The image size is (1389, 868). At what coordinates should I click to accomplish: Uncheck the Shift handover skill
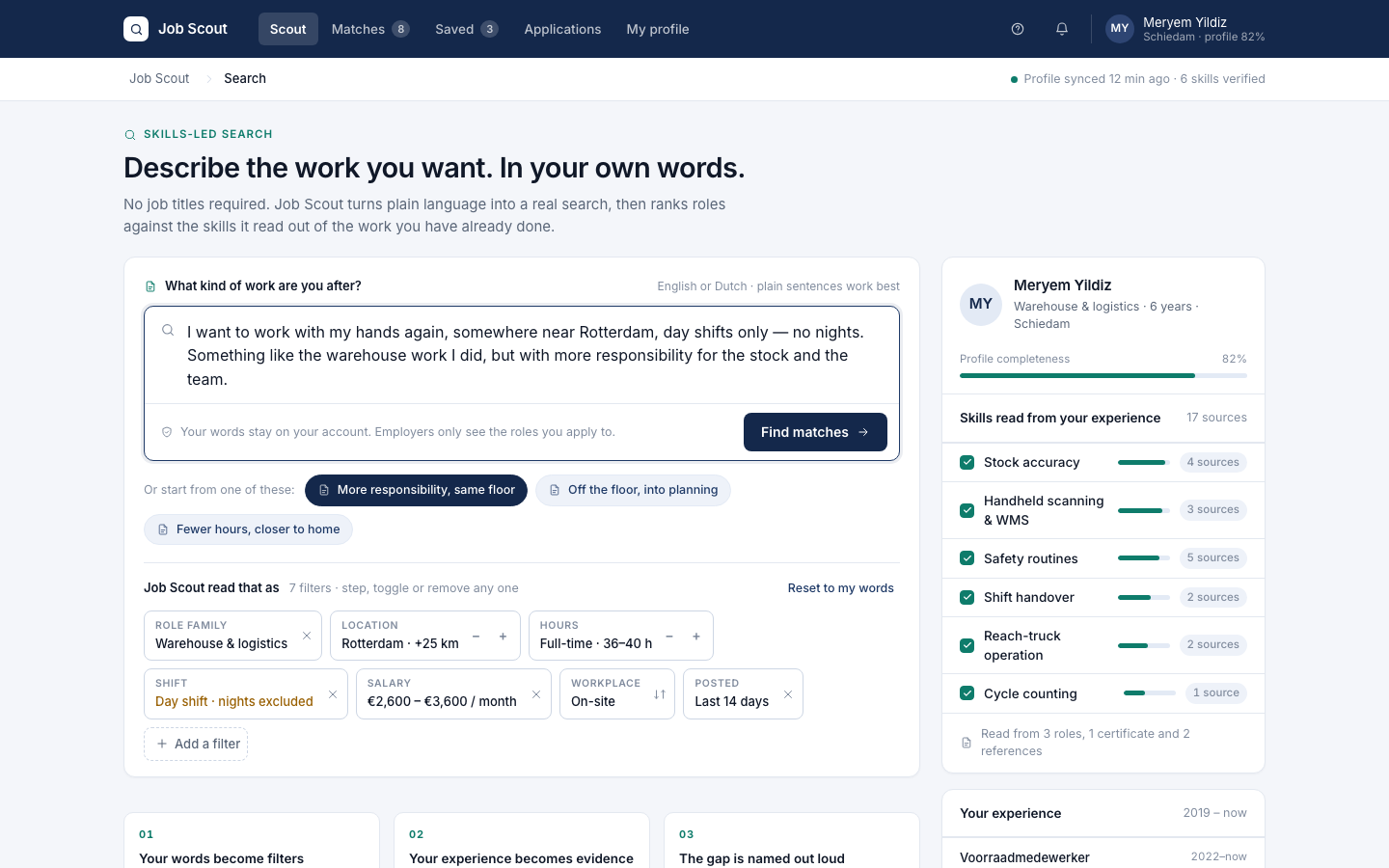[x=967, y=597]
